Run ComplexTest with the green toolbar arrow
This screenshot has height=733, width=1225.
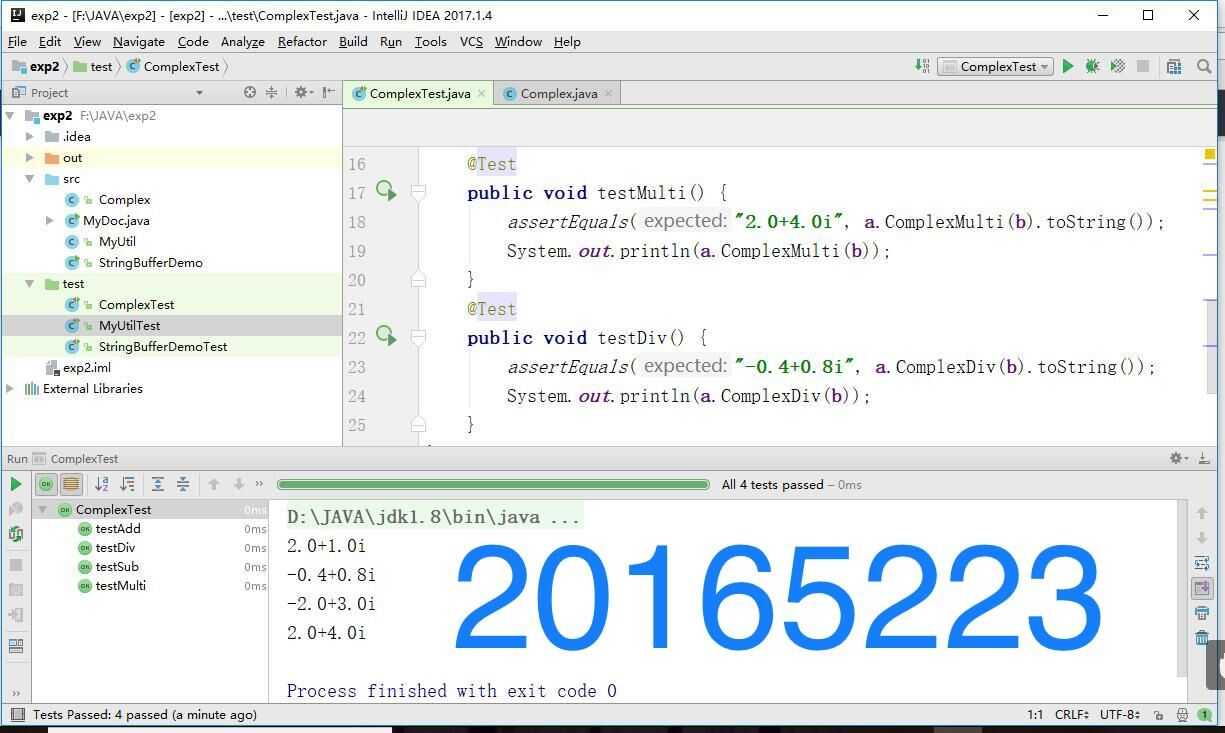pos(1068,66)
